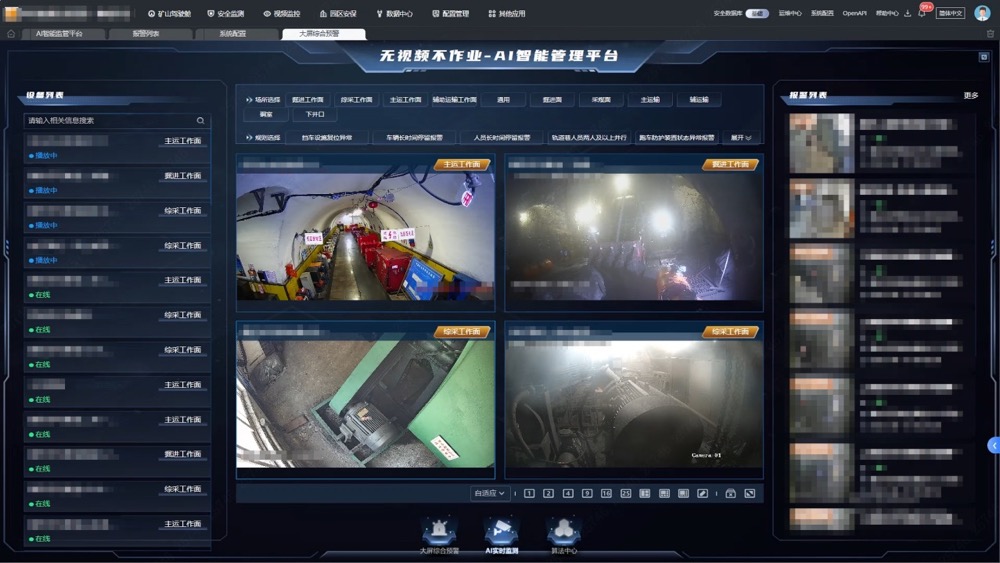The width and height of the screenshot is (1000, 563).
Task: Expand rule filters with 展开 button
Action: [741, 138]
